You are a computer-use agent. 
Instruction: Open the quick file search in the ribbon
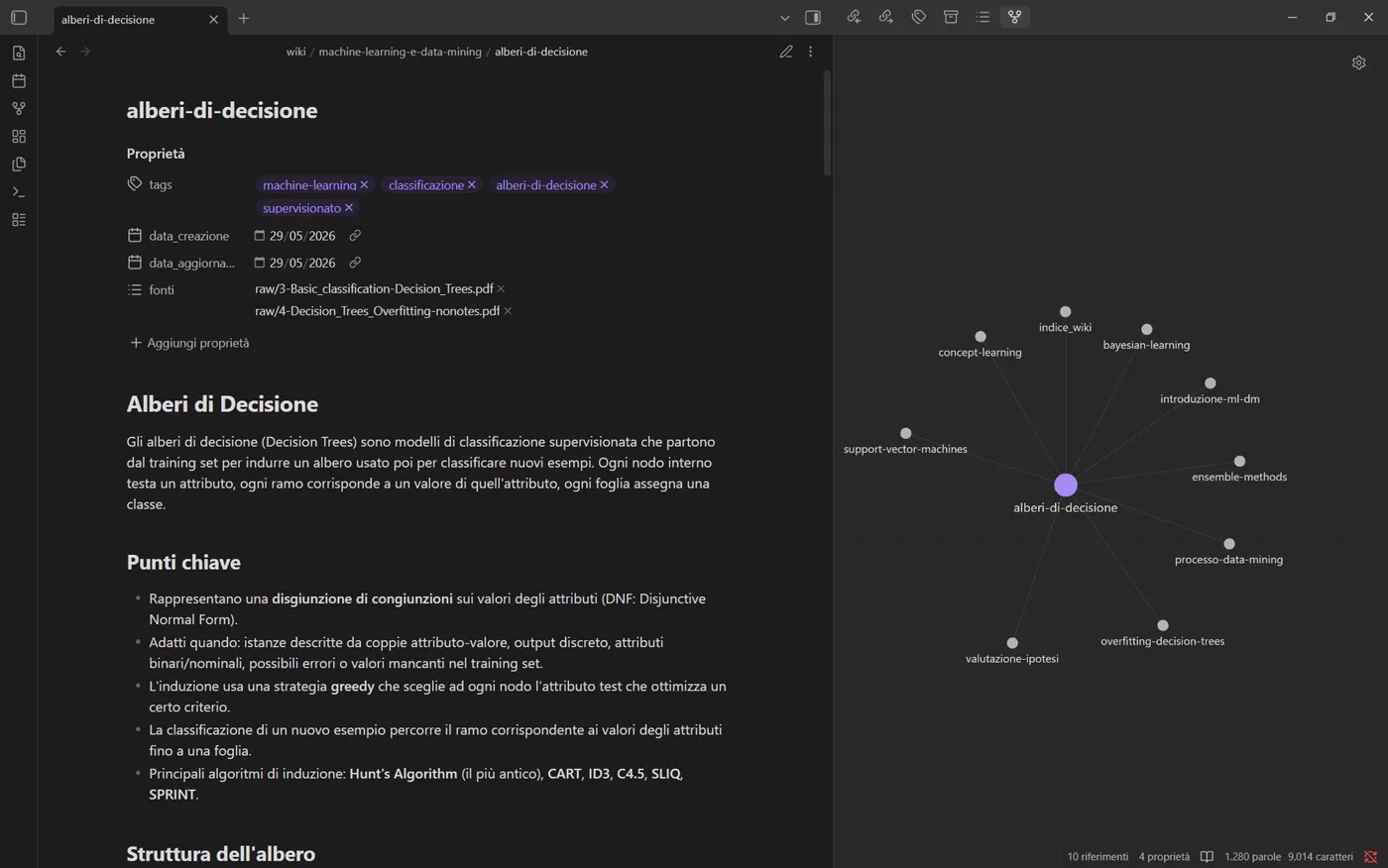[x=19, y=54]
